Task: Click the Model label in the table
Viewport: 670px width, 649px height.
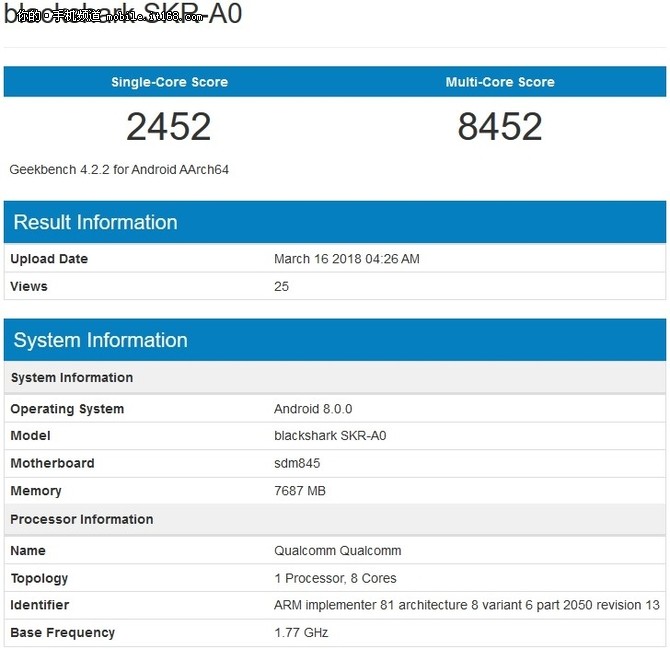Action: pos(30,435)
